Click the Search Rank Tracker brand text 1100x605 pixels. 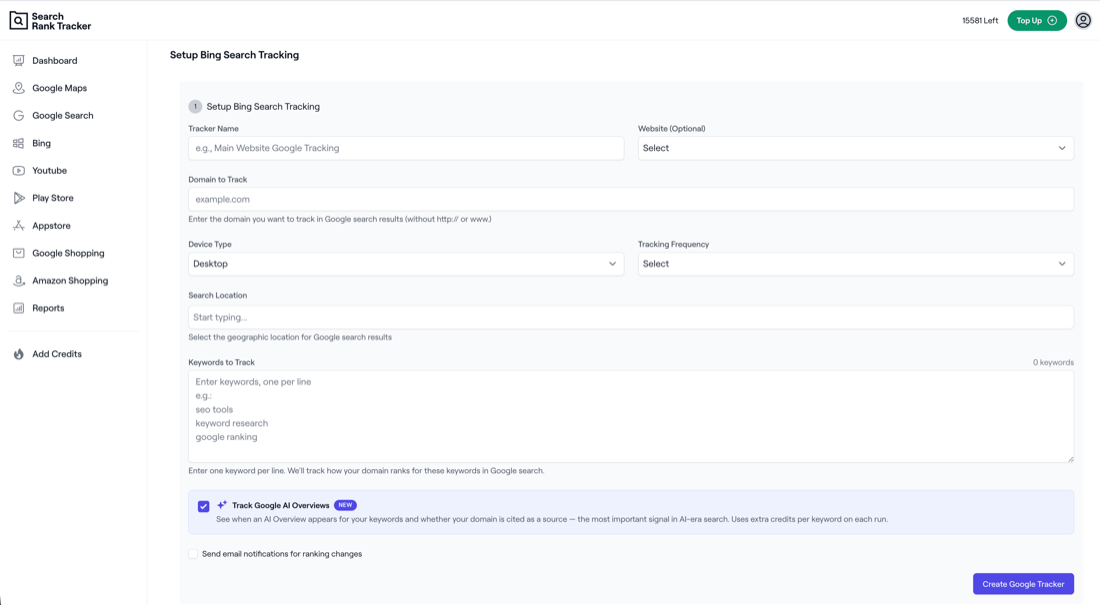pos(61,21)
